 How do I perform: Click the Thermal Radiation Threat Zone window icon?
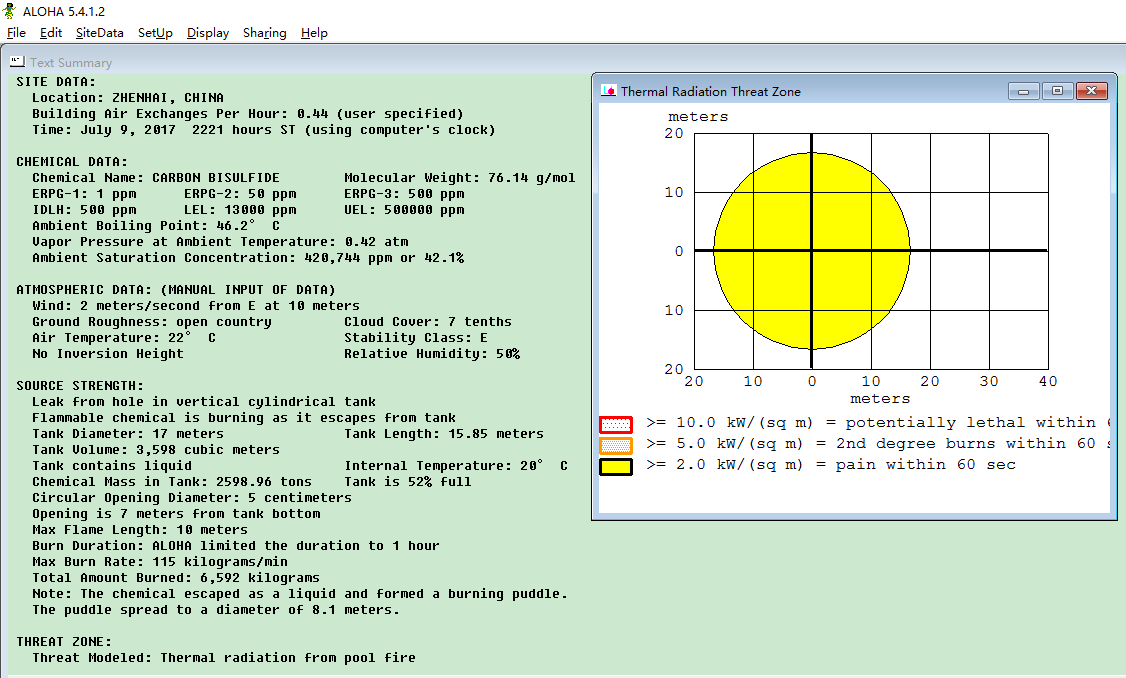[x=609, y=90]
